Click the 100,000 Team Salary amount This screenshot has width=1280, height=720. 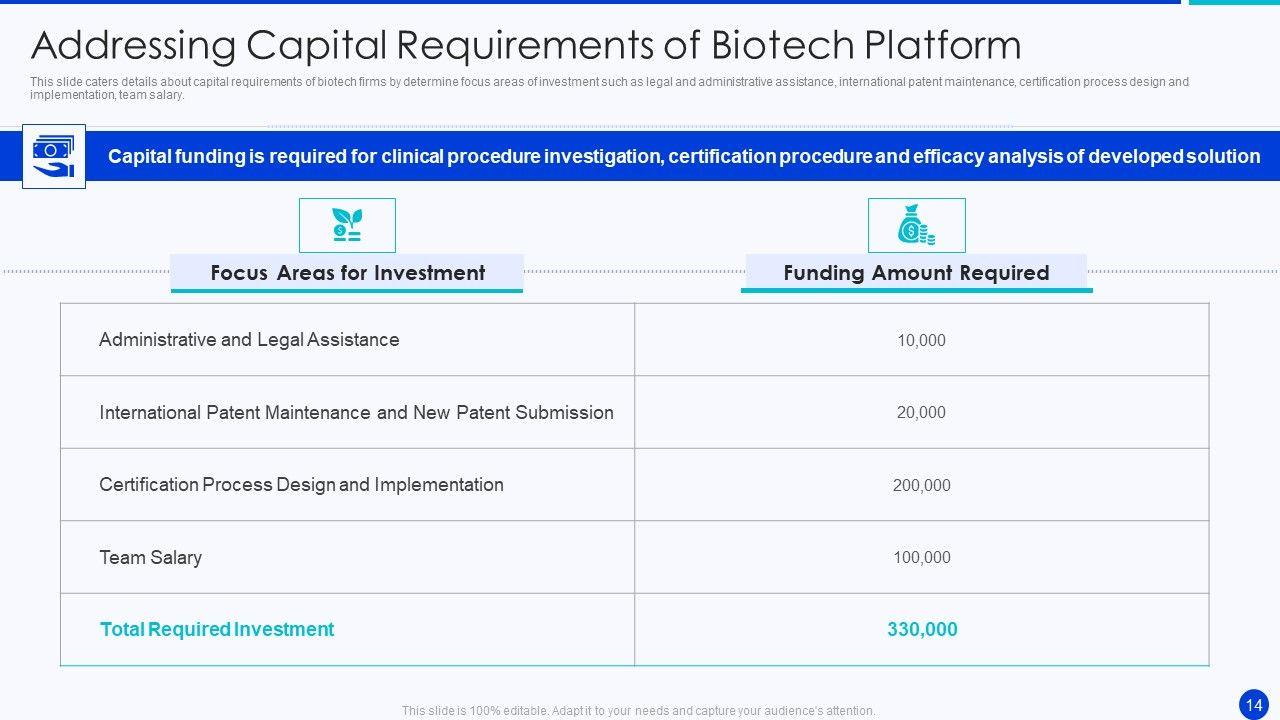(921, 557)
